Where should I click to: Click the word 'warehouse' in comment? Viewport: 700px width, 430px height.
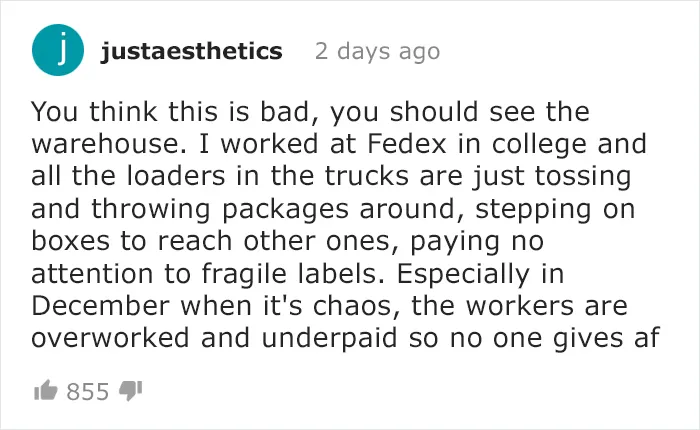109,144
